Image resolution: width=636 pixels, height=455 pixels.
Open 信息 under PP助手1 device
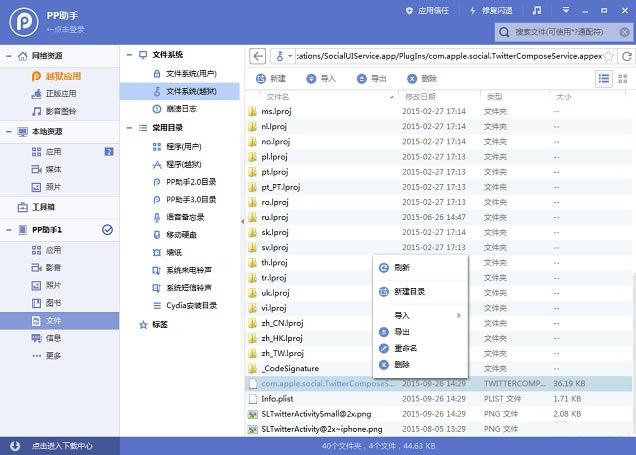tap(46, 338)
